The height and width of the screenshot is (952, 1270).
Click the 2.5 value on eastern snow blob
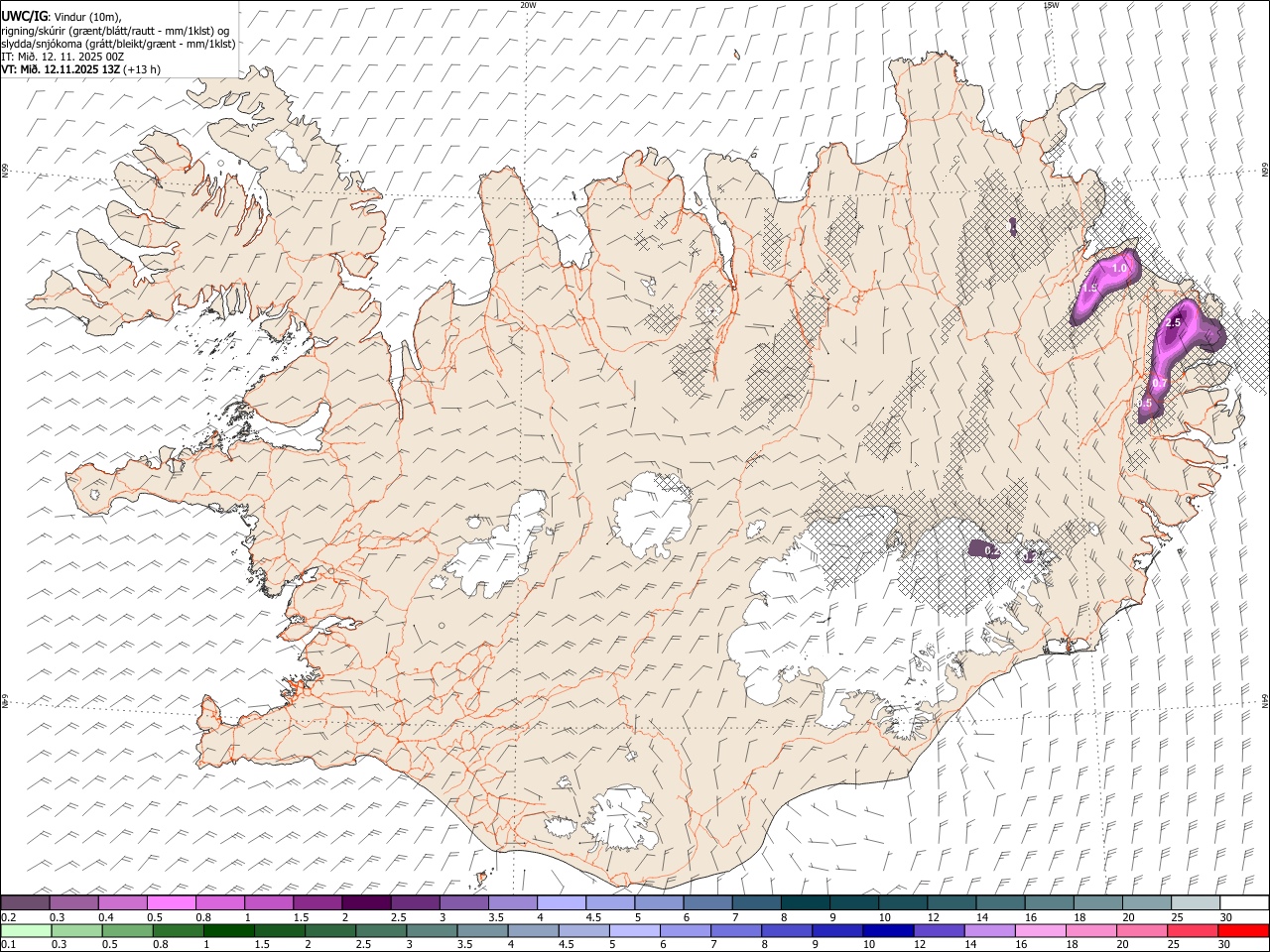click(x=1174, y=323)
